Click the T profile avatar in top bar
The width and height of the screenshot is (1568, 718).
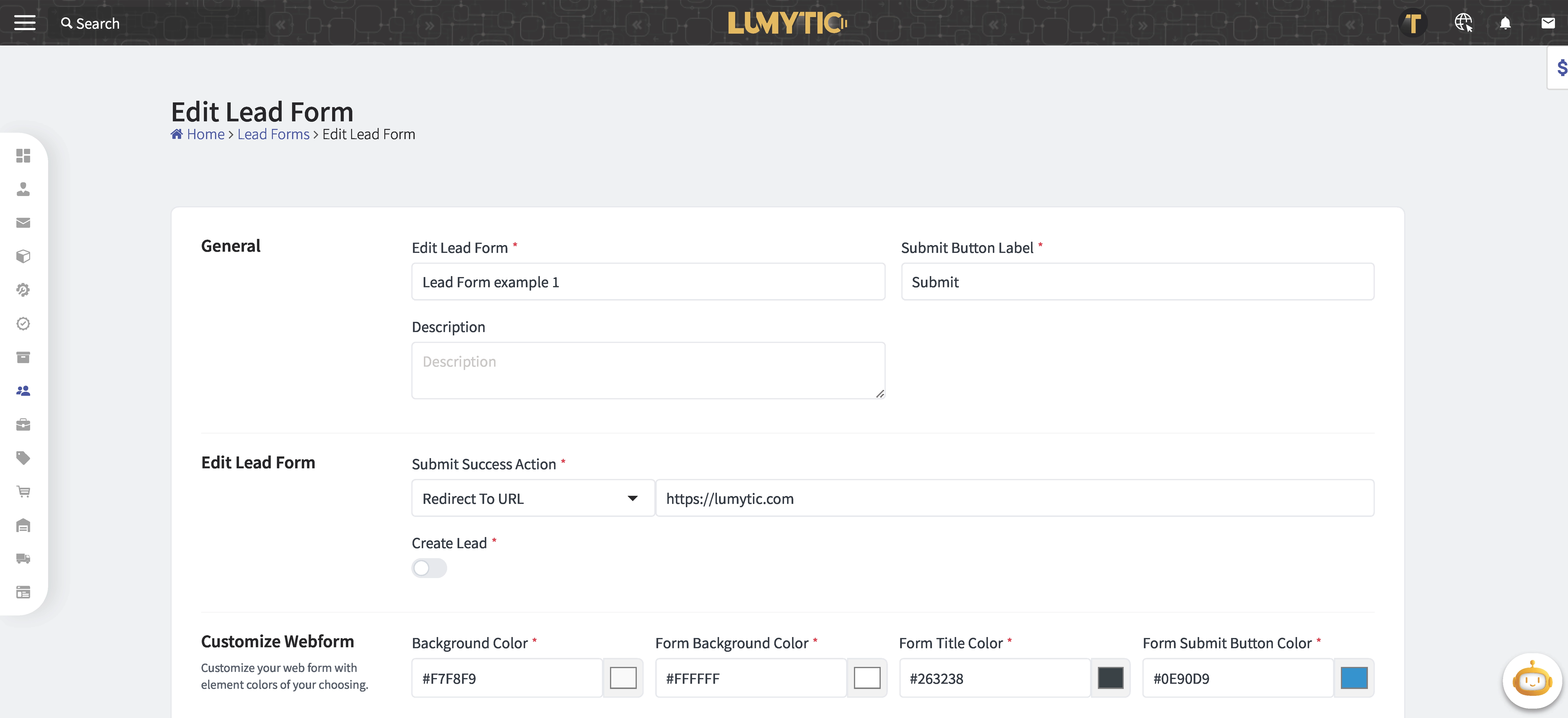pyautogui.click(x=1414, y=23)
